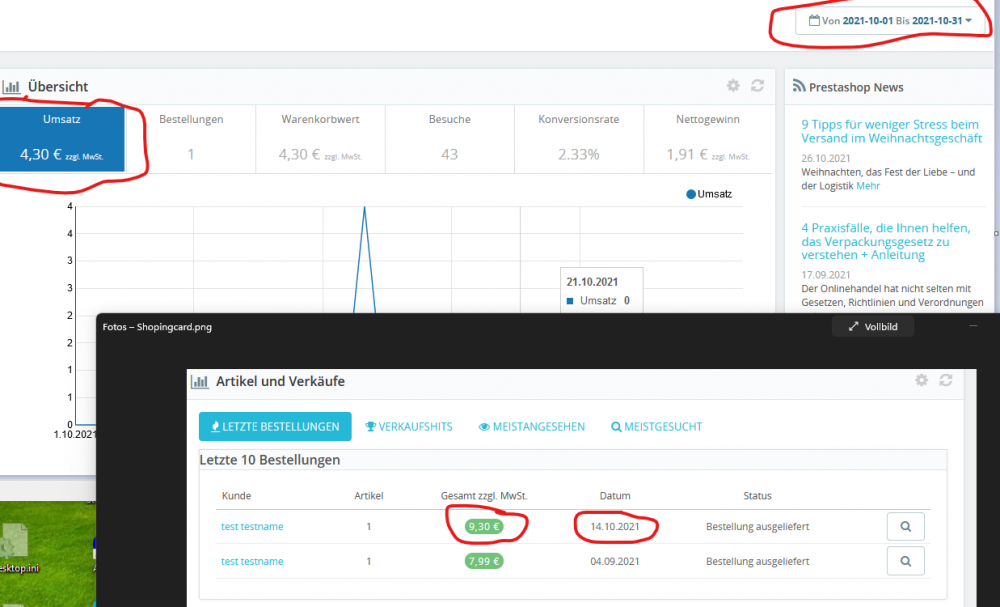Click the calendar icon in date range
Viewport: 1000px width, 607px height.
(x=814, y=20)
